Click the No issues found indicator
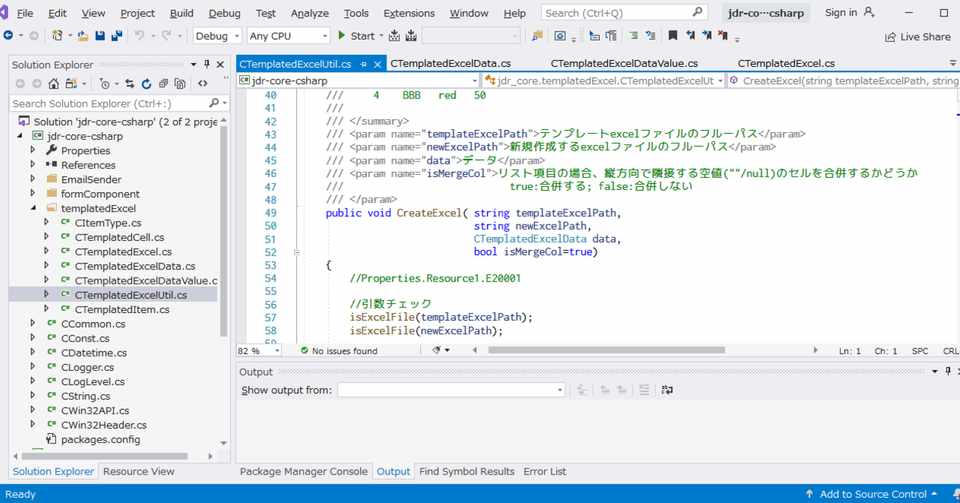This screenshot has height=503, width=960. tap(339, 351)
